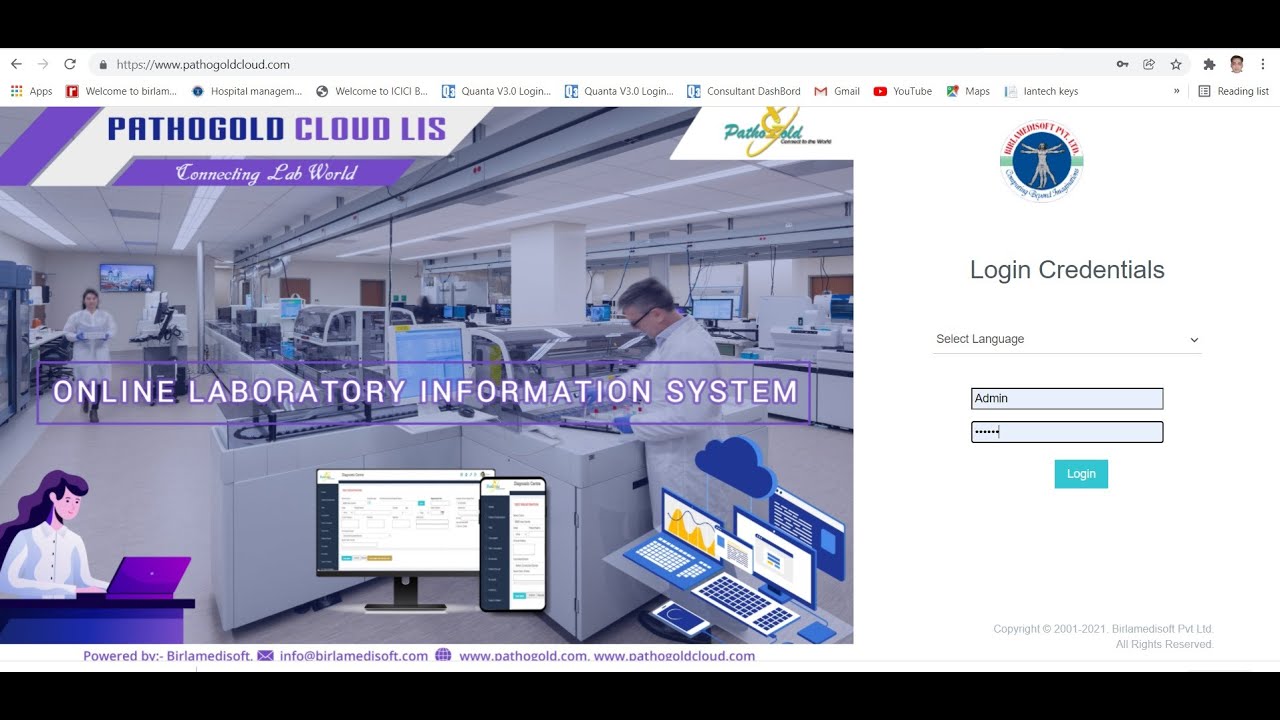This screenshot has width=1280, height=720.
Task: Open the 'Hospital managem...' bookmark
Action: [x=246, y=91]
